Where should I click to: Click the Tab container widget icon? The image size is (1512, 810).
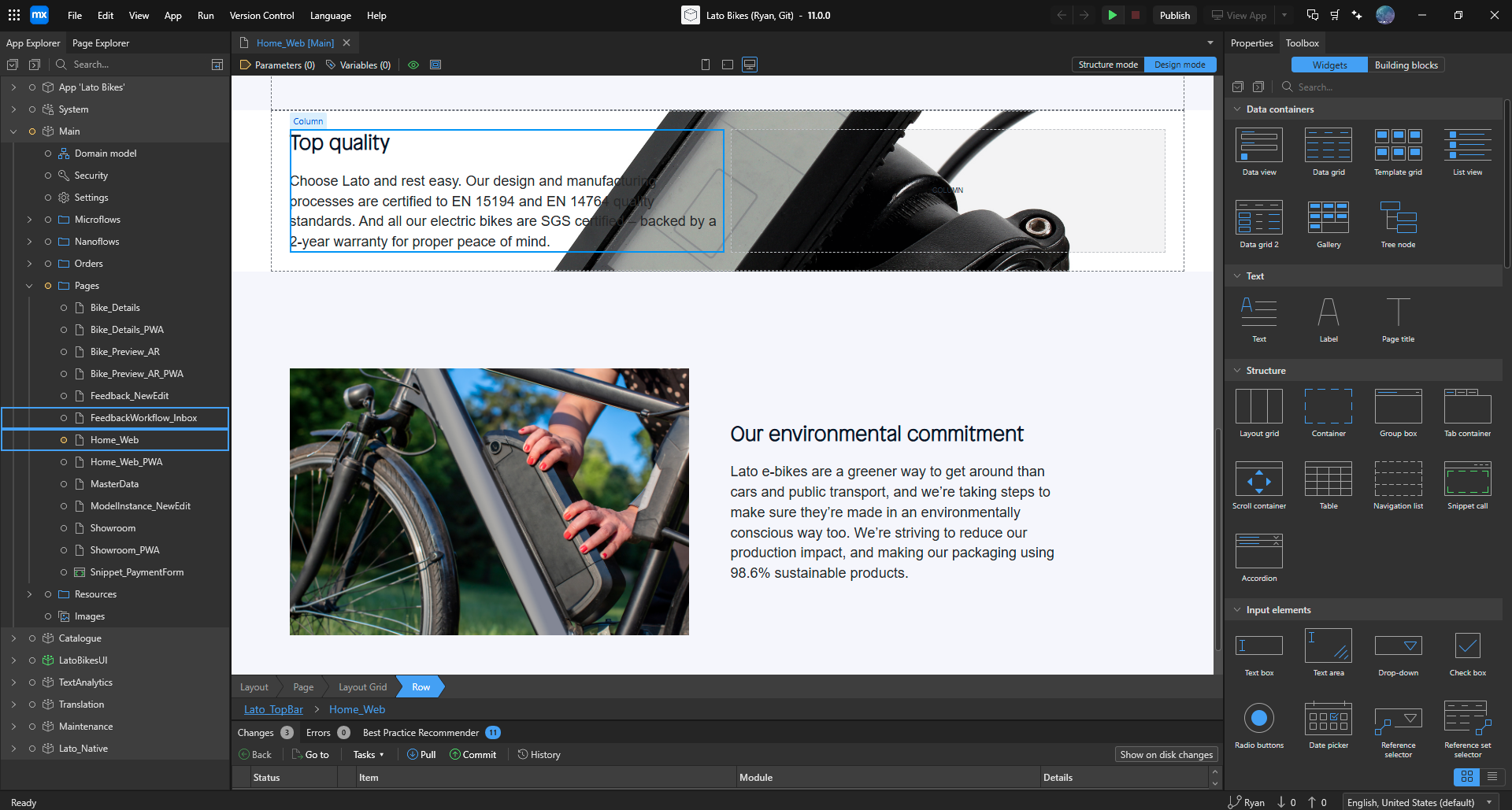1467,407
